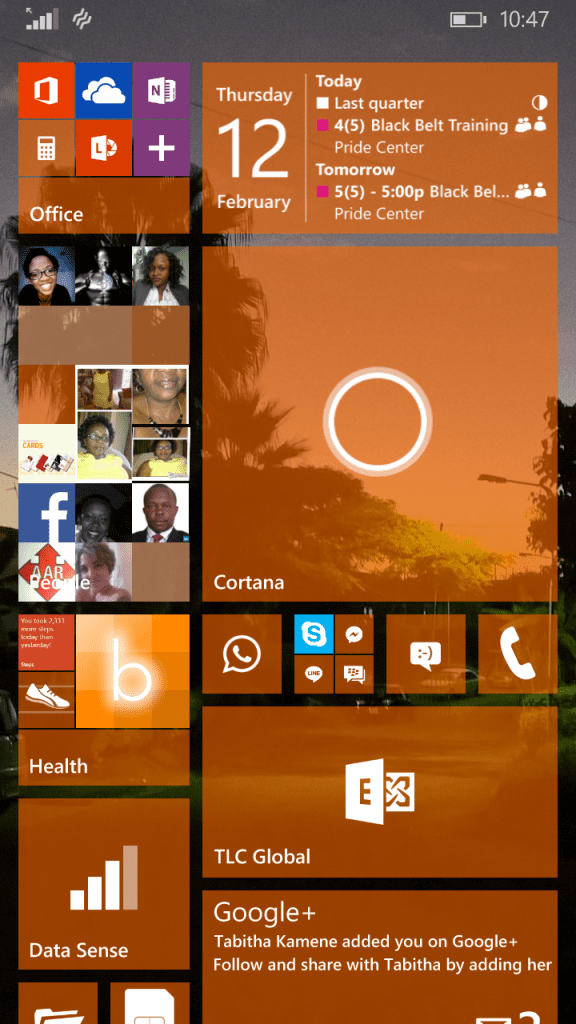
Task: Open the Office app tile
Action: click(46, 90)
